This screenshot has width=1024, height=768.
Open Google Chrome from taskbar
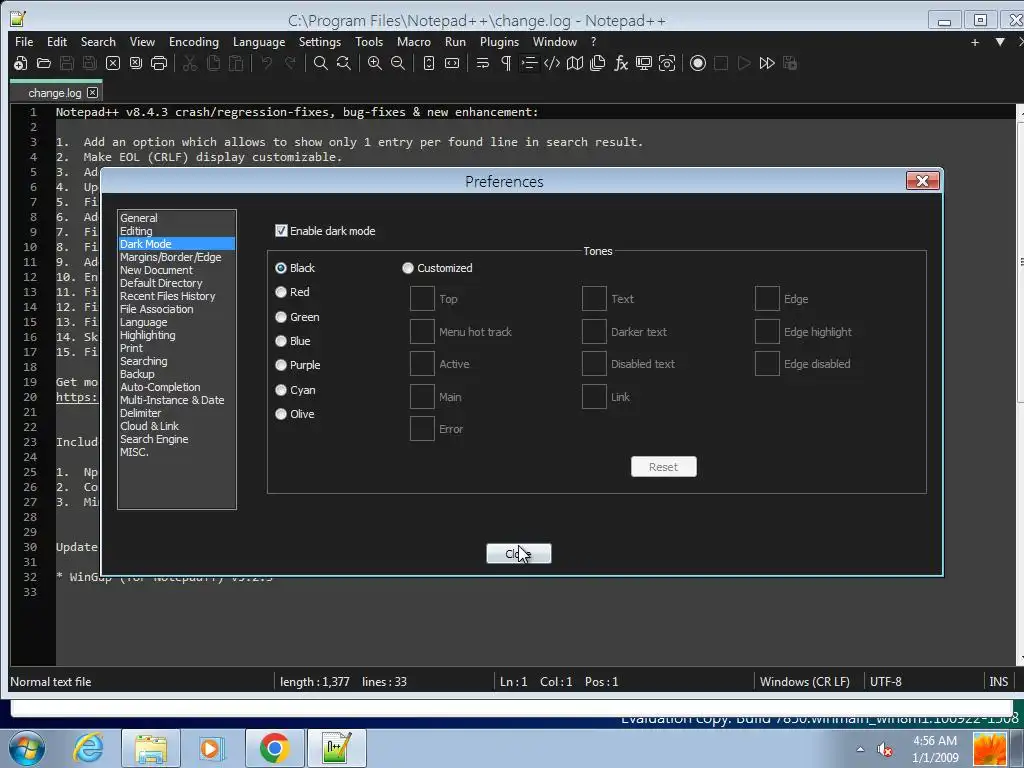pyautogui.click(x=274, y=748)
